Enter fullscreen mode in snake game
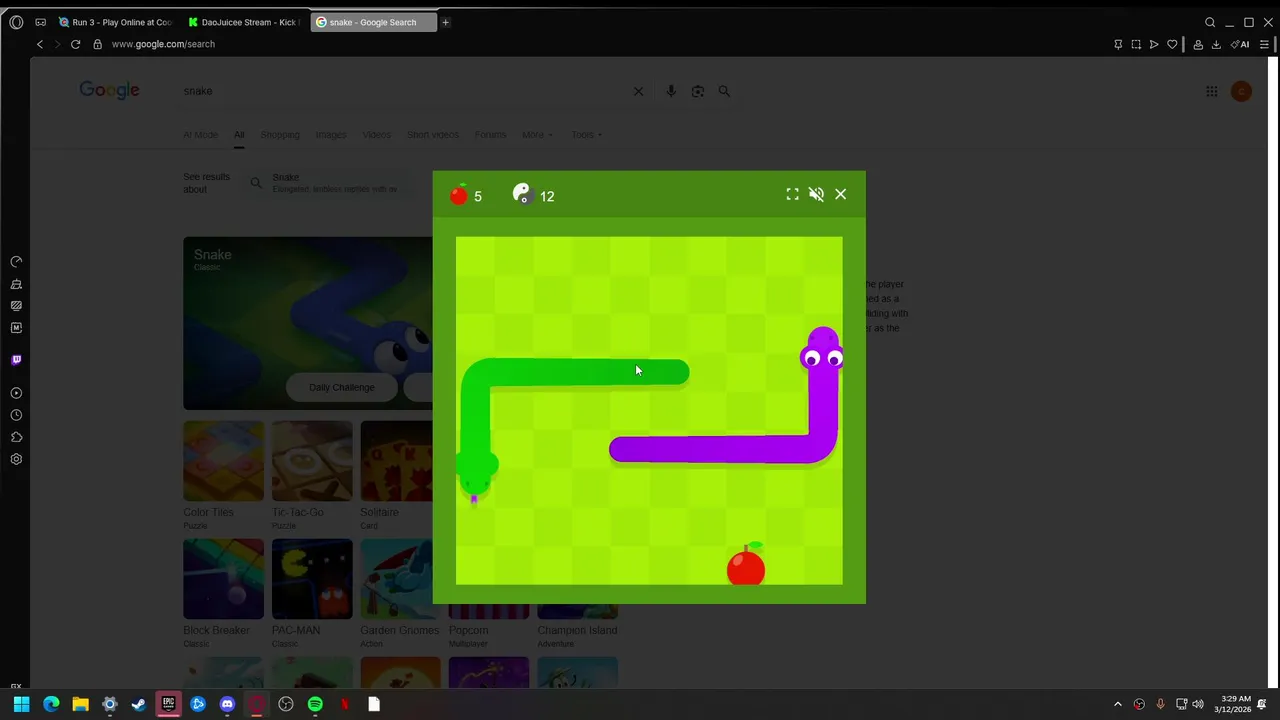Screen dimensions: 1280x720 [792, 194]
